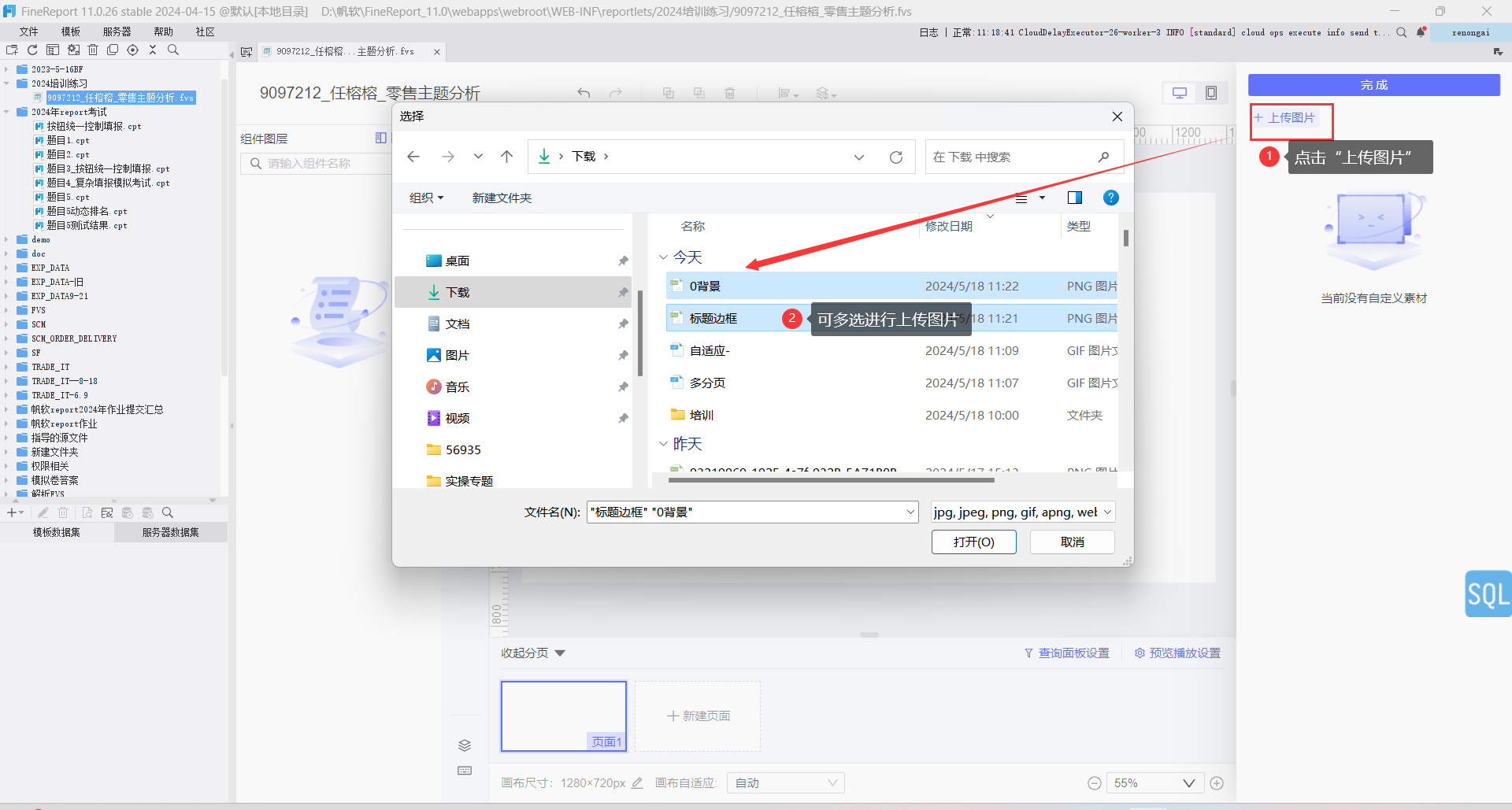This screenshot has height=810, width=1512.
Task: Click the blue 完成 button
Action: (x=1374, y=85)
